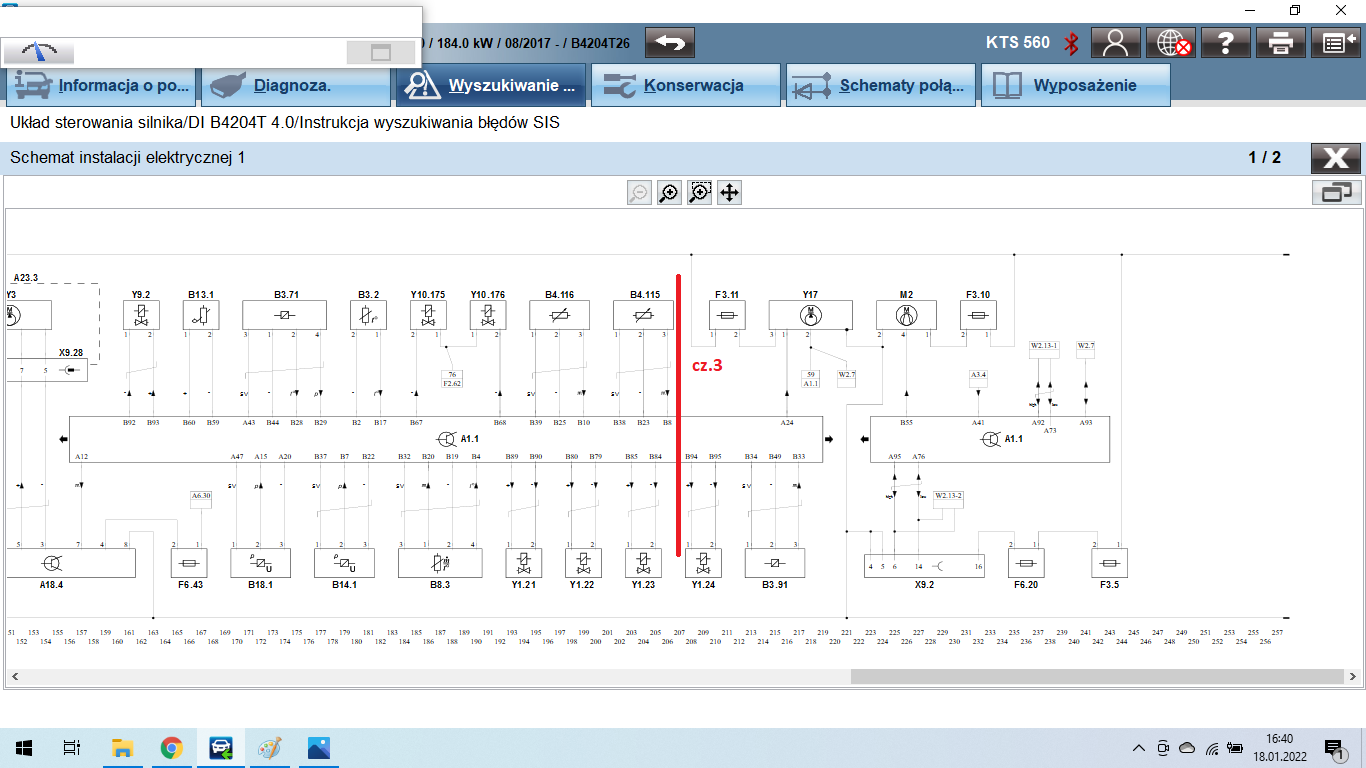Zoom in on the schematic

668,193
